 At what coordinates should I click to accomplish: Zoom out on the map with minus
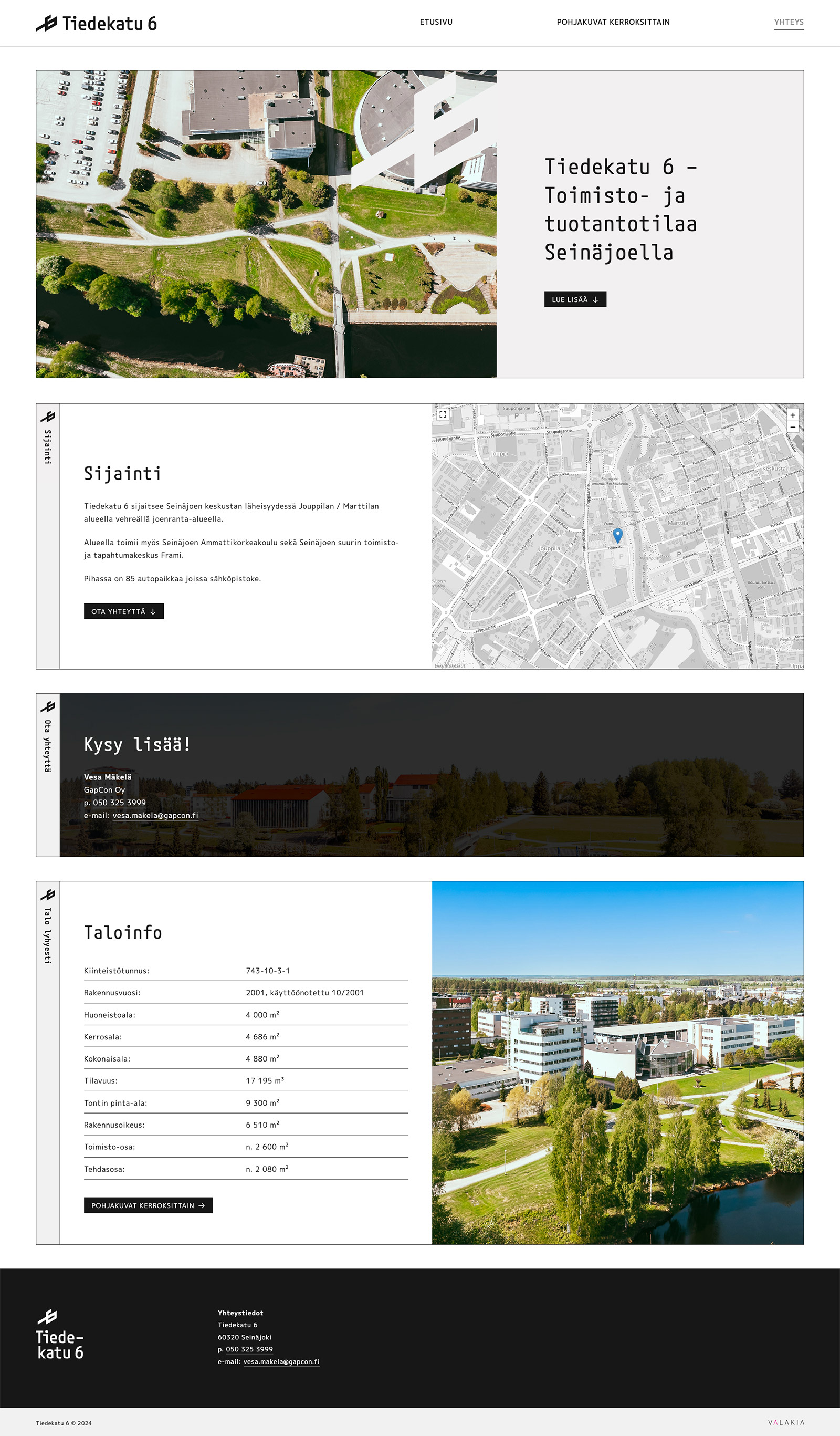(792, 427)
